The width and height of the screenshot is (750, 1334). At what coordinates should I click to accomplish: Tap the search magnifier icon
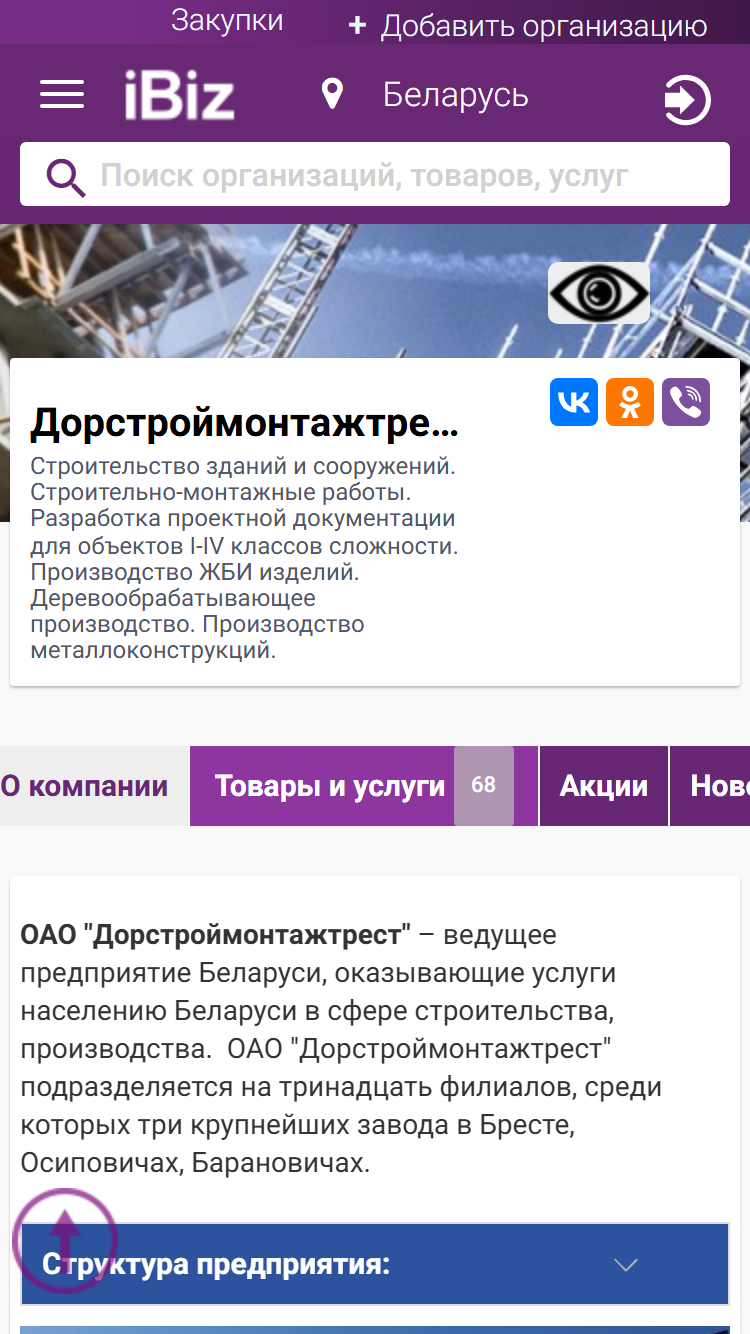click(66, 176)
